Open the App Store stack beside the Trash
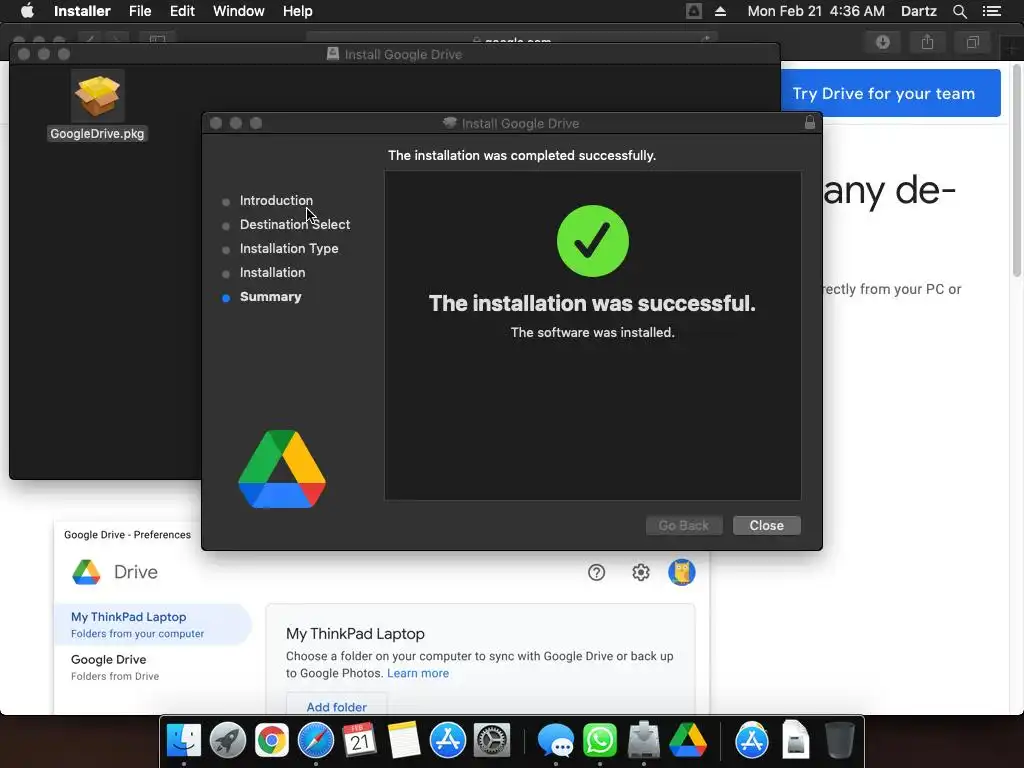 tap(752, 740)
